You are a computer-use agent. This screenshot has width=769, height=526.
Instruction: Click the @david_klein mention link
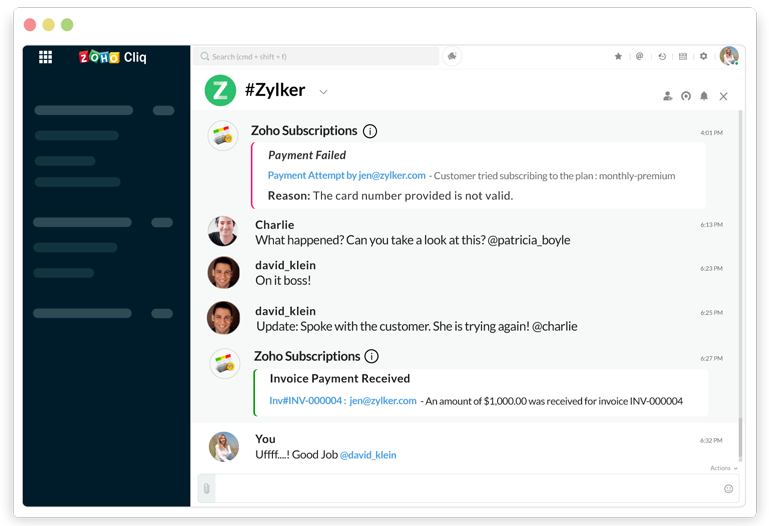click(368, 455)
